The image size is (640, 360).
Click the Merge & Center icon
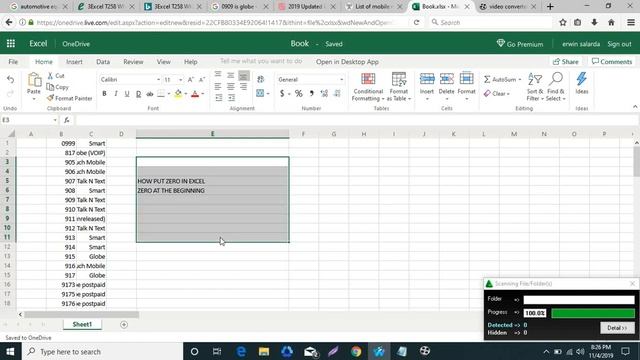[x=260, y=93]
